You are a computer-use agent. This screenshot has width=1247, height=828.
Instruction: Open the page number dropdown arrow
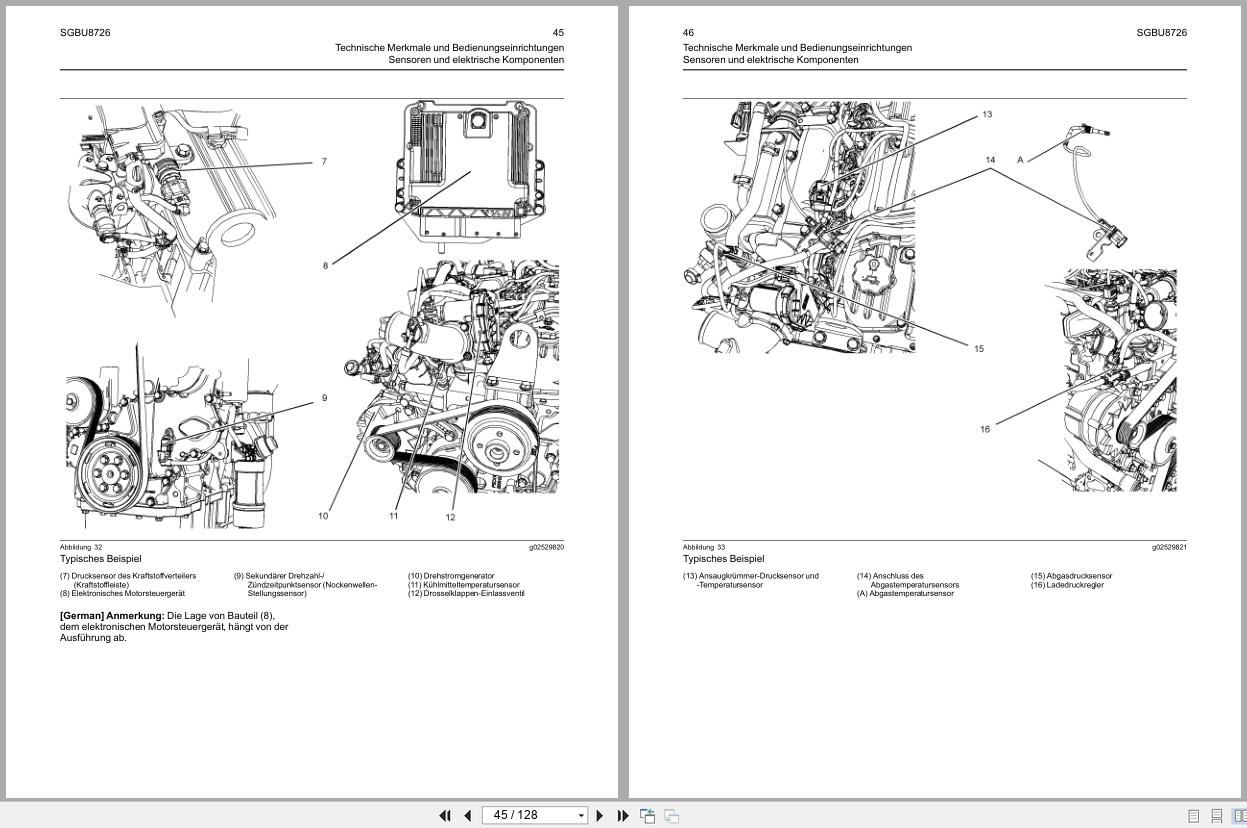pos(581,816)
